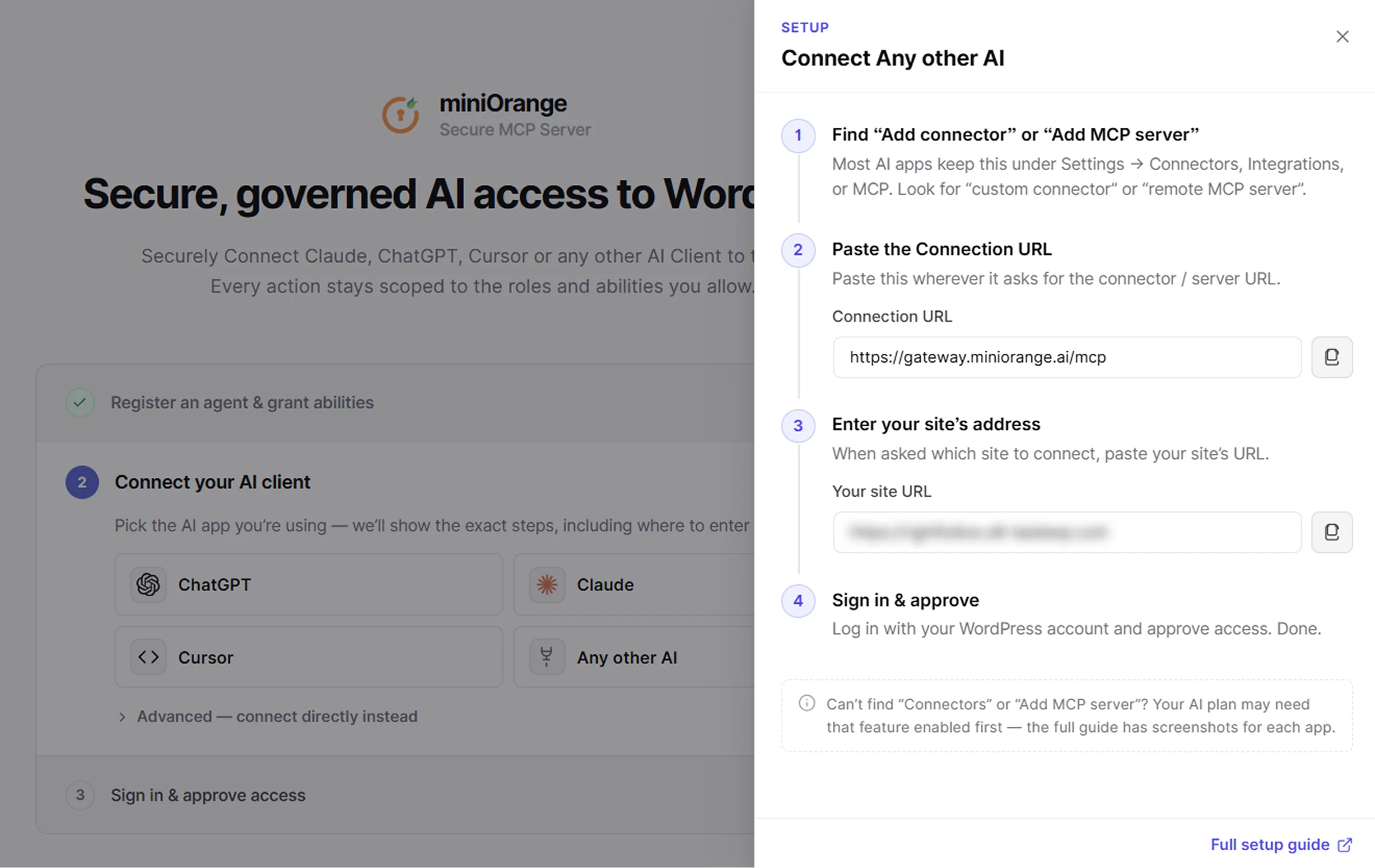This screenshot has width=1375, height=868.
Task: Copy the Connection URL with the clipboard icon
Action: (1332, 357)
